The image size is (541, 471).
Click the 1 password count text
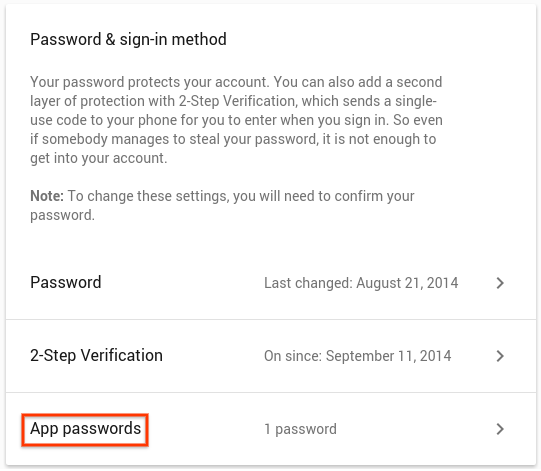pyautogui.click(x=300, y=430)
